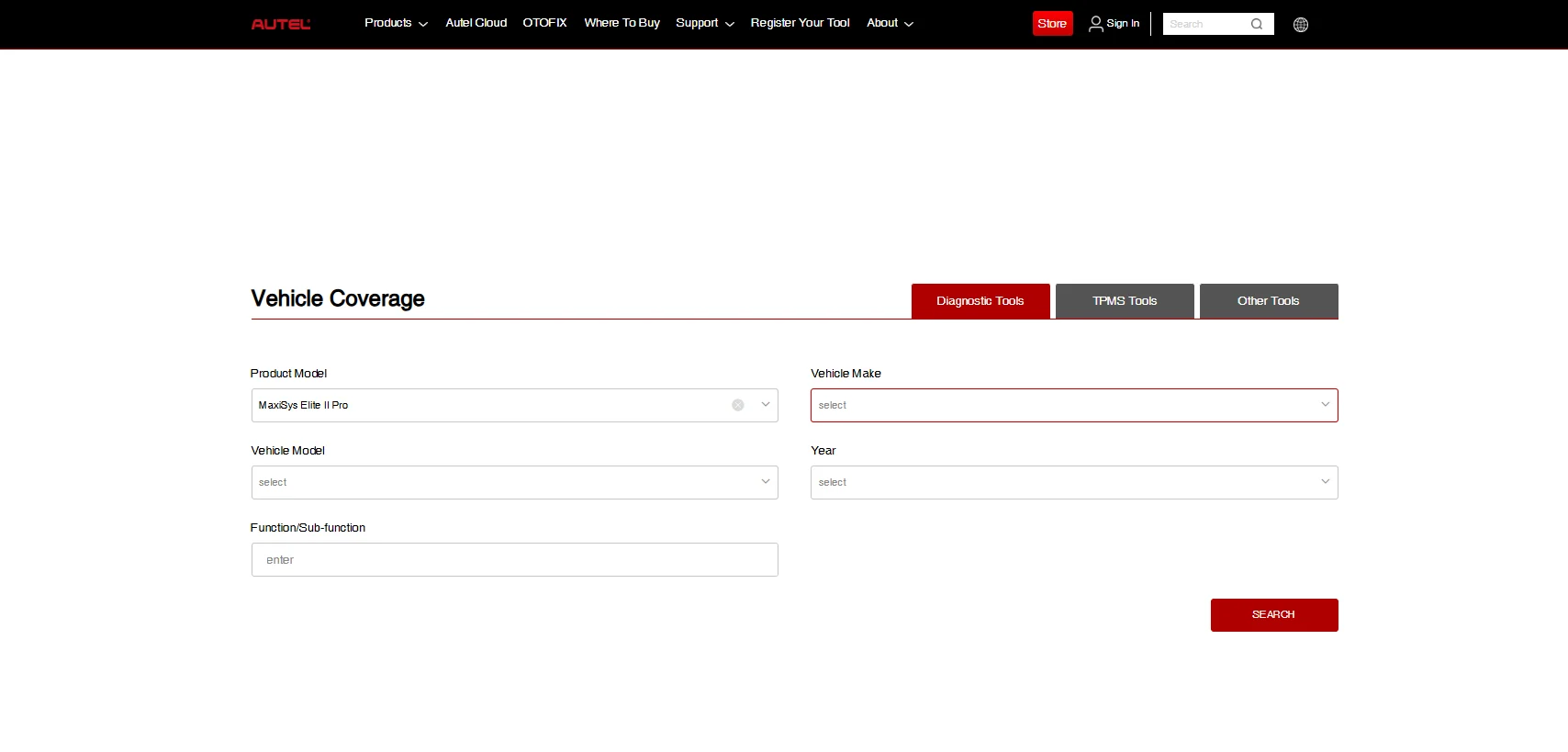This screenshot has width=1568, height=752.
Task: Open Register Your Tool page
Action: (801, 23)
